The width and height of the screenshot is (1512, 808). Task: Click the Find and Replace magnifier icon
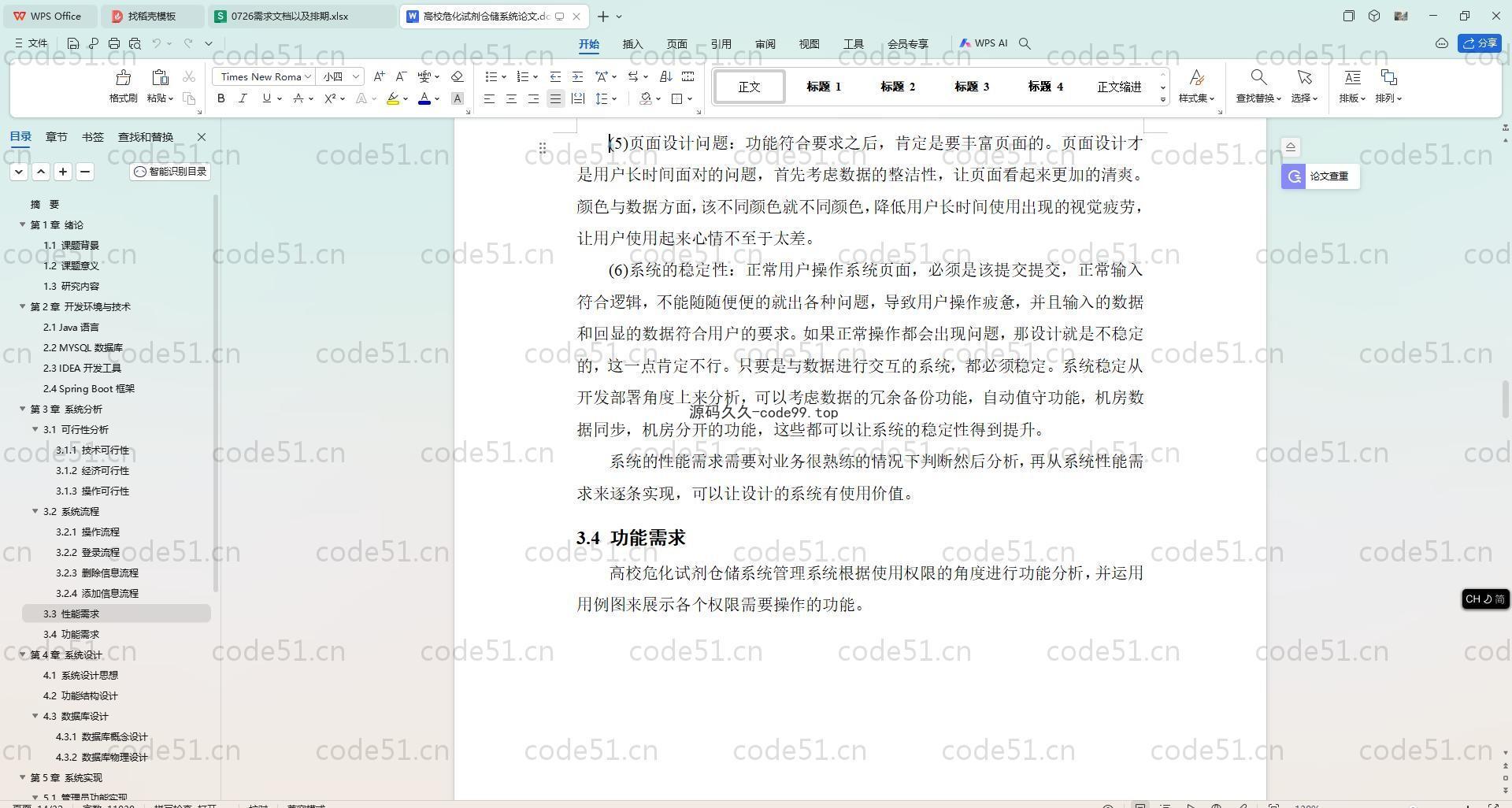click(x=1258, y=77)
